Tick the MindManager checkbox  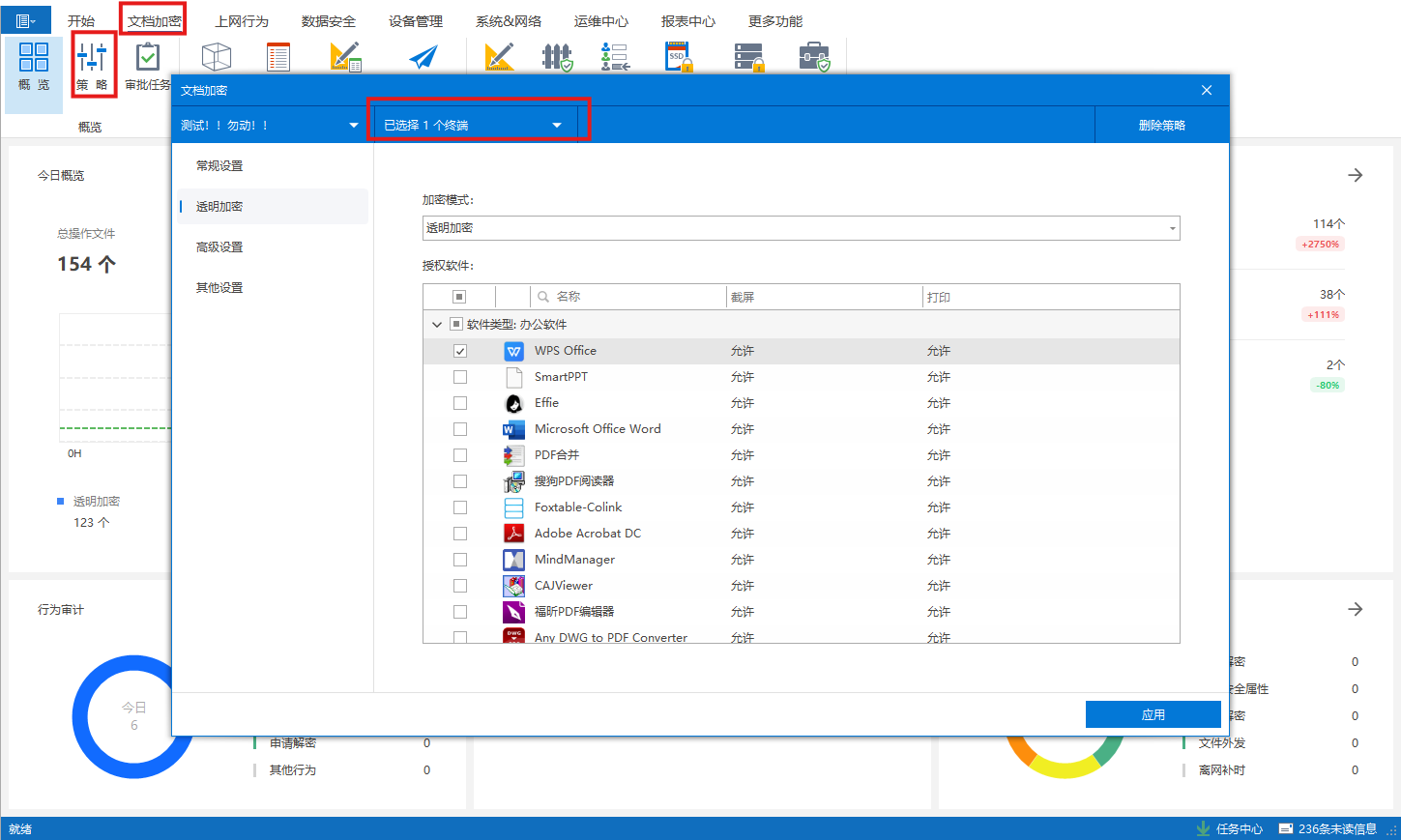(x=460, y=560)
